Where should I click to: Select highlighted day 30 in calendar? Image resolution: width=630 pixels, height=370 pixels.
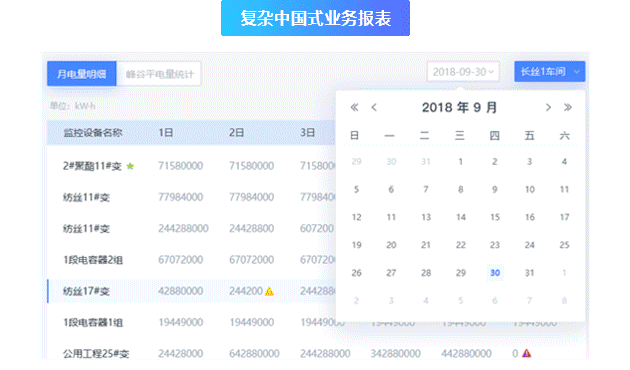pos(495,273)
